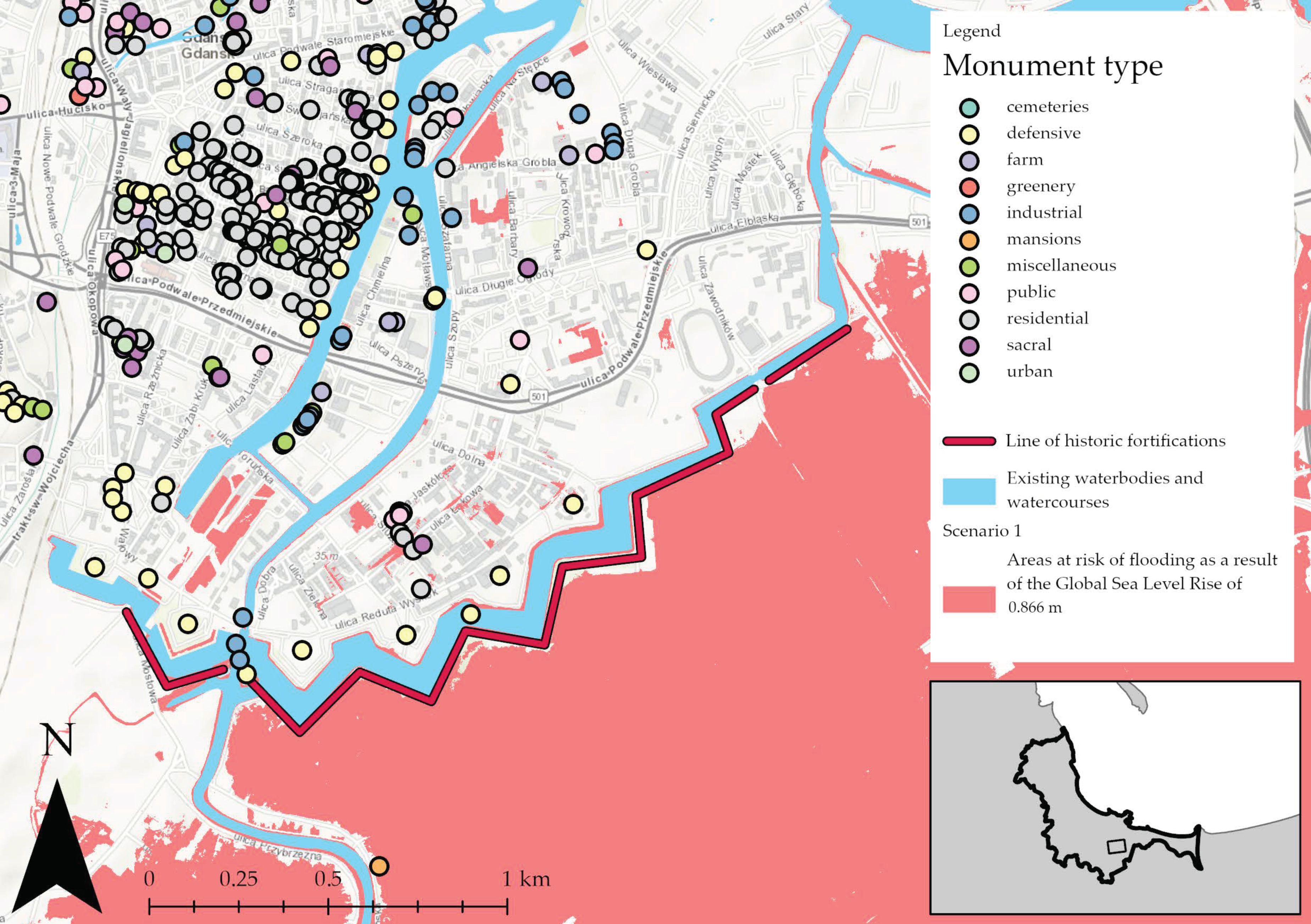Click the Scenario 1 legend label
The height and width of the screenshot is (924, 1311).
(982, 530)
